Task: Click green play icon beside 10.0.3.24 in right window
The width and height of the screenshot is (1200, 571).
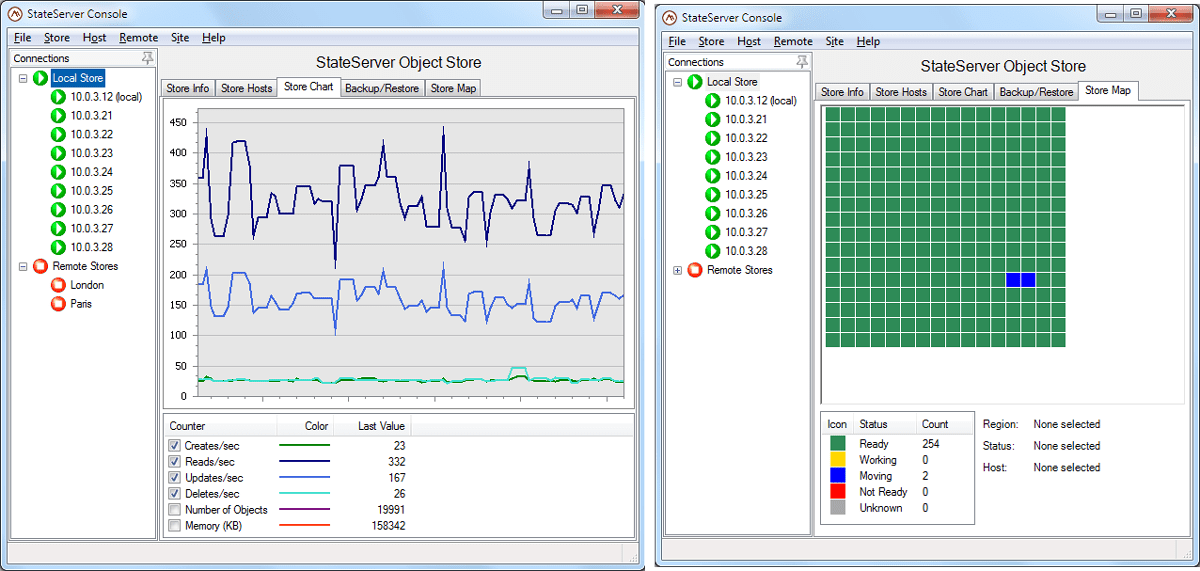Action: (x=713, y=176)
